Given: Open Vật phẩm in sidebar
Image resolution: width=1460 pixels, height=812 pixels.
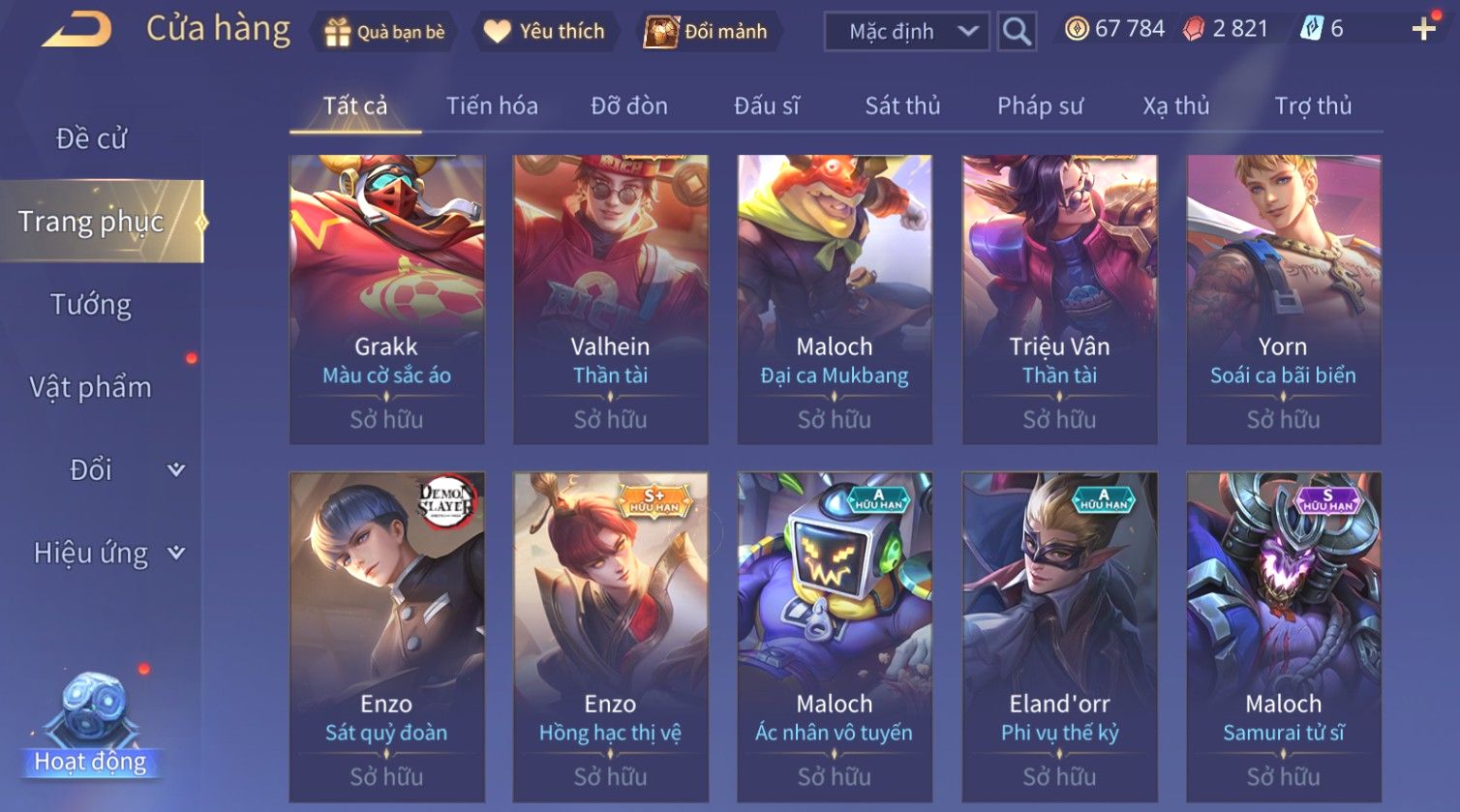Looking at the screenshot, I should point(91,388).
